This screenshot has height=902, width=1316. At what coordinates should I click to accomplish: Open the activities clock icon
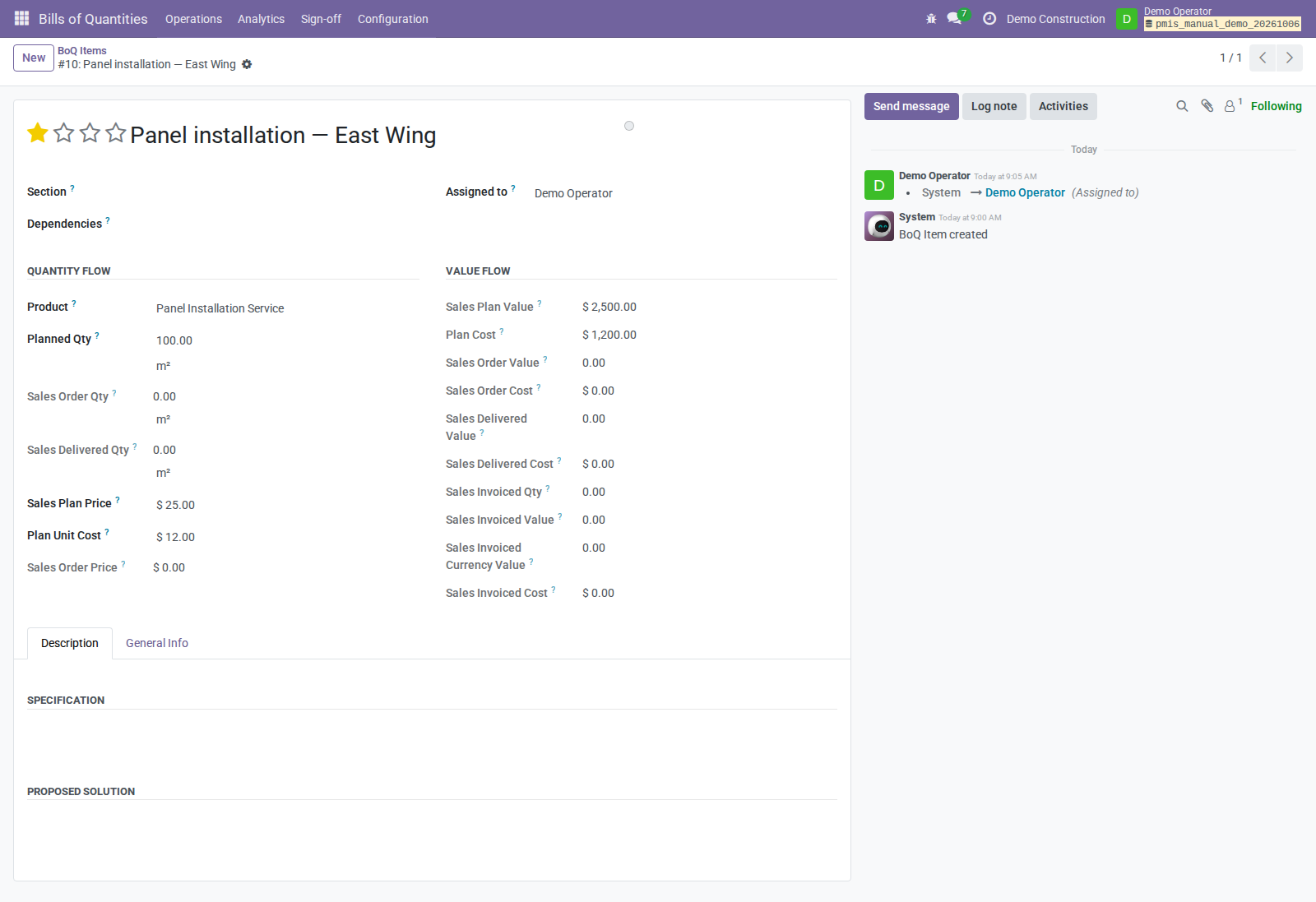click(x=989, y=18)
